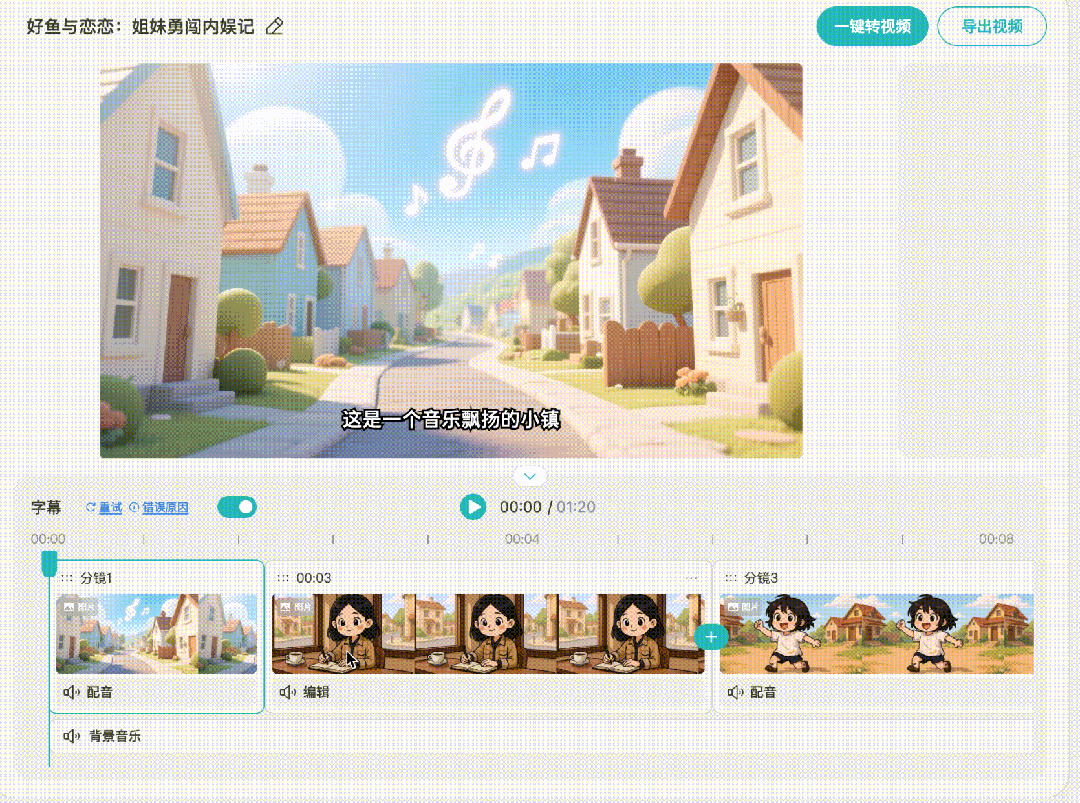This screenshot has width=1080, height=803.
Task: Click 编辑 audio label on second clip
Action: pyautogui.click(x=316, y=692)
